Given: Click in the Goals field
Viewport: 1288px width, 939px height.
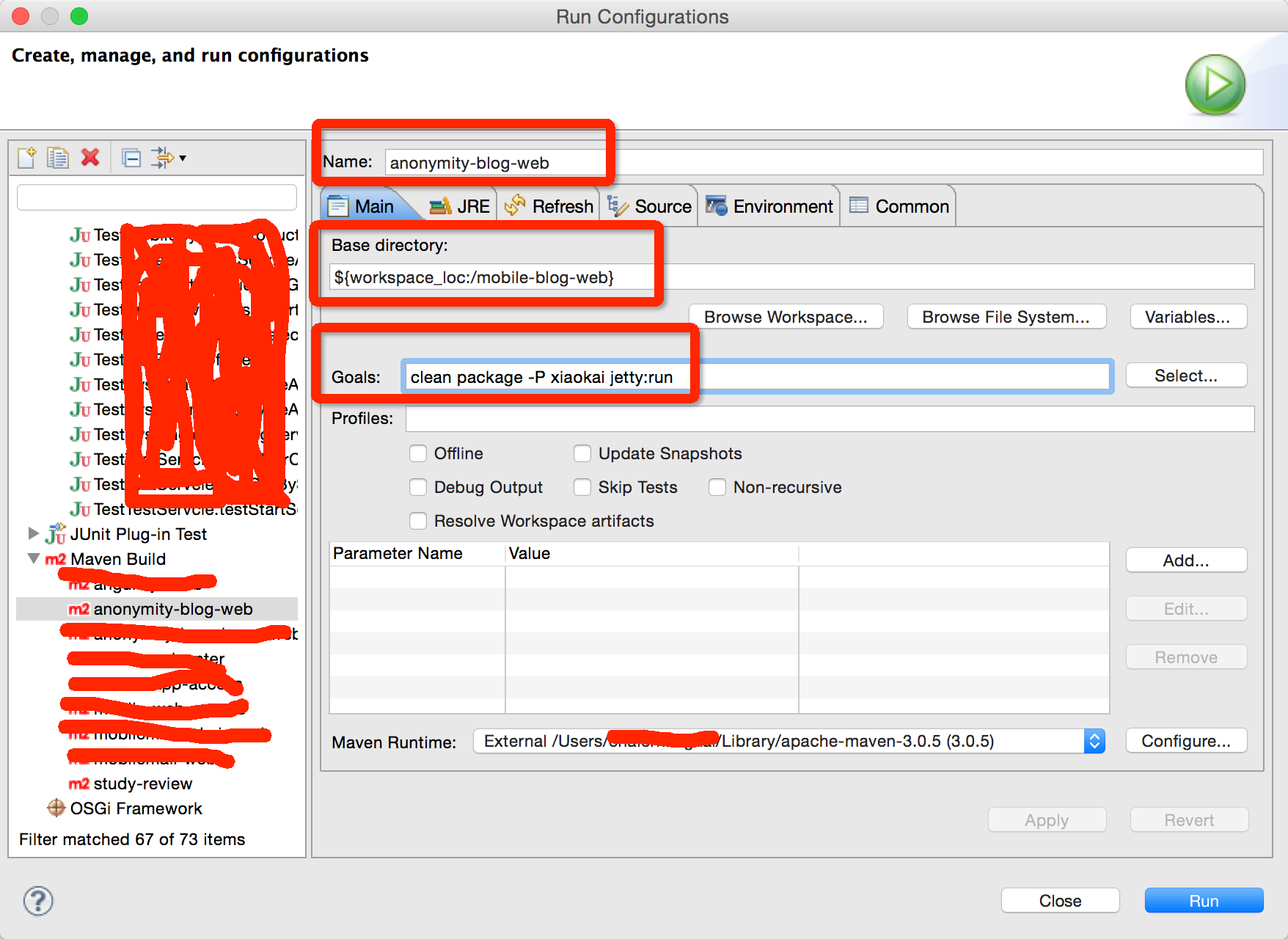Looking at the screenshot, I should 757,377.
